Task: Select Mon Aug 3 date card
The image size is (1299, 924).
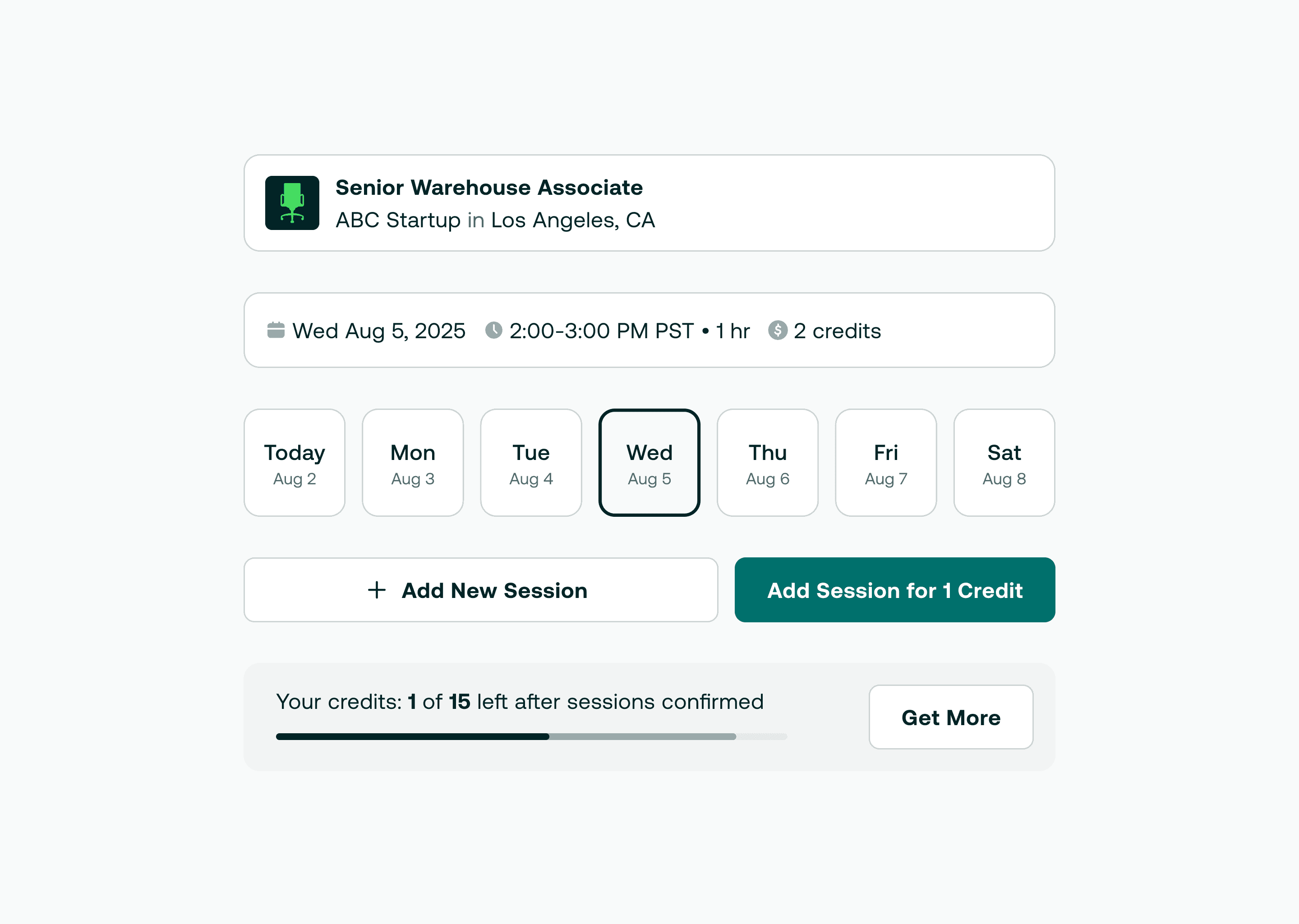Action: [413, 463]
